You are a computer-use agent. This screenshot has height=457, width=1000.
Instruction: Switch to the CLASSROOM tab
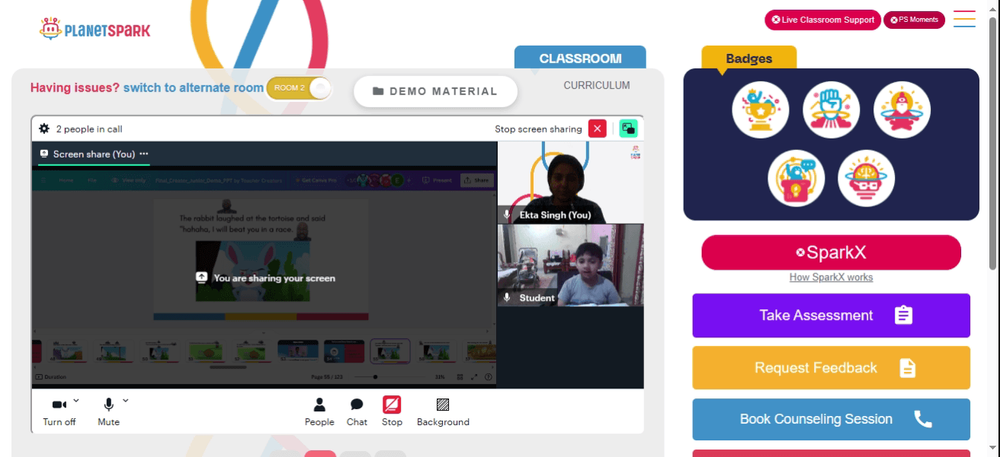tap(580, 58)
